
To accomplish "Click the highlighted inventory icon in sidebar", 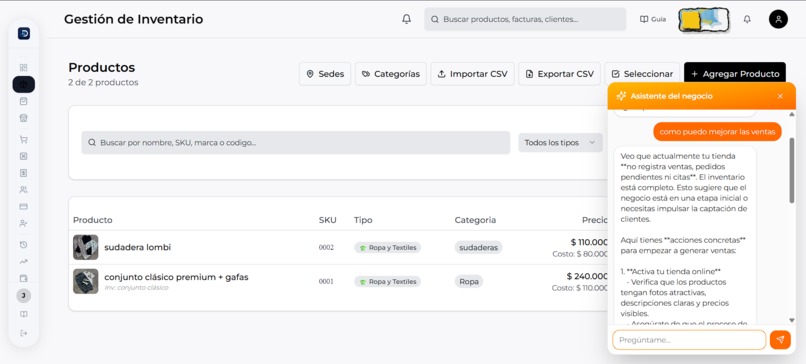I will click(x=24, y=84).
